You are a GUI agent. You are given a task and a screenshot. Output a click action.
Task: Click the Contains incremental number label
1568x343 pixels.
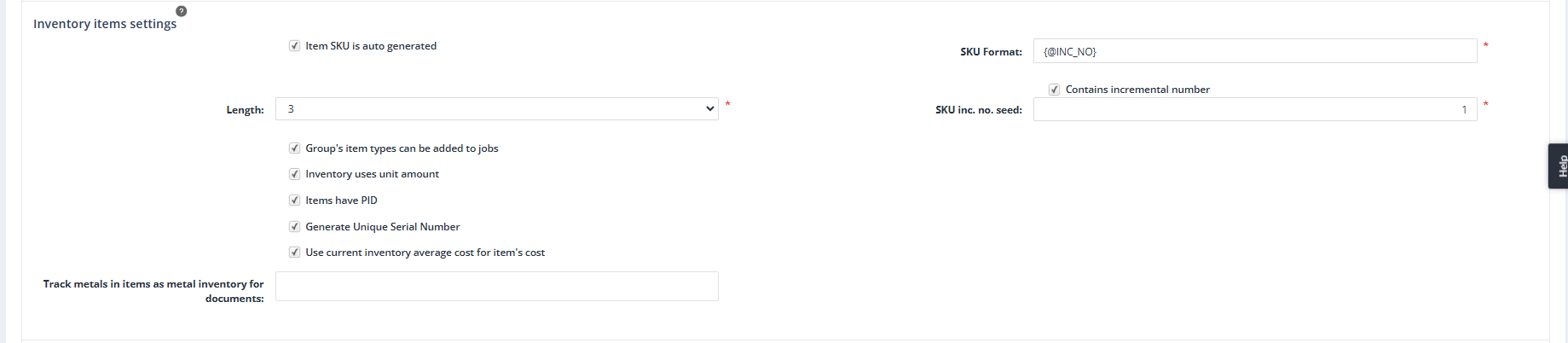pyautogui.click(x=1137, y=90)
